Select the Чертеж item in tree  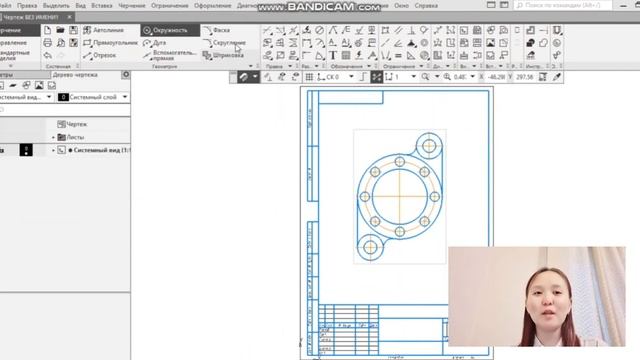(72, 124)
